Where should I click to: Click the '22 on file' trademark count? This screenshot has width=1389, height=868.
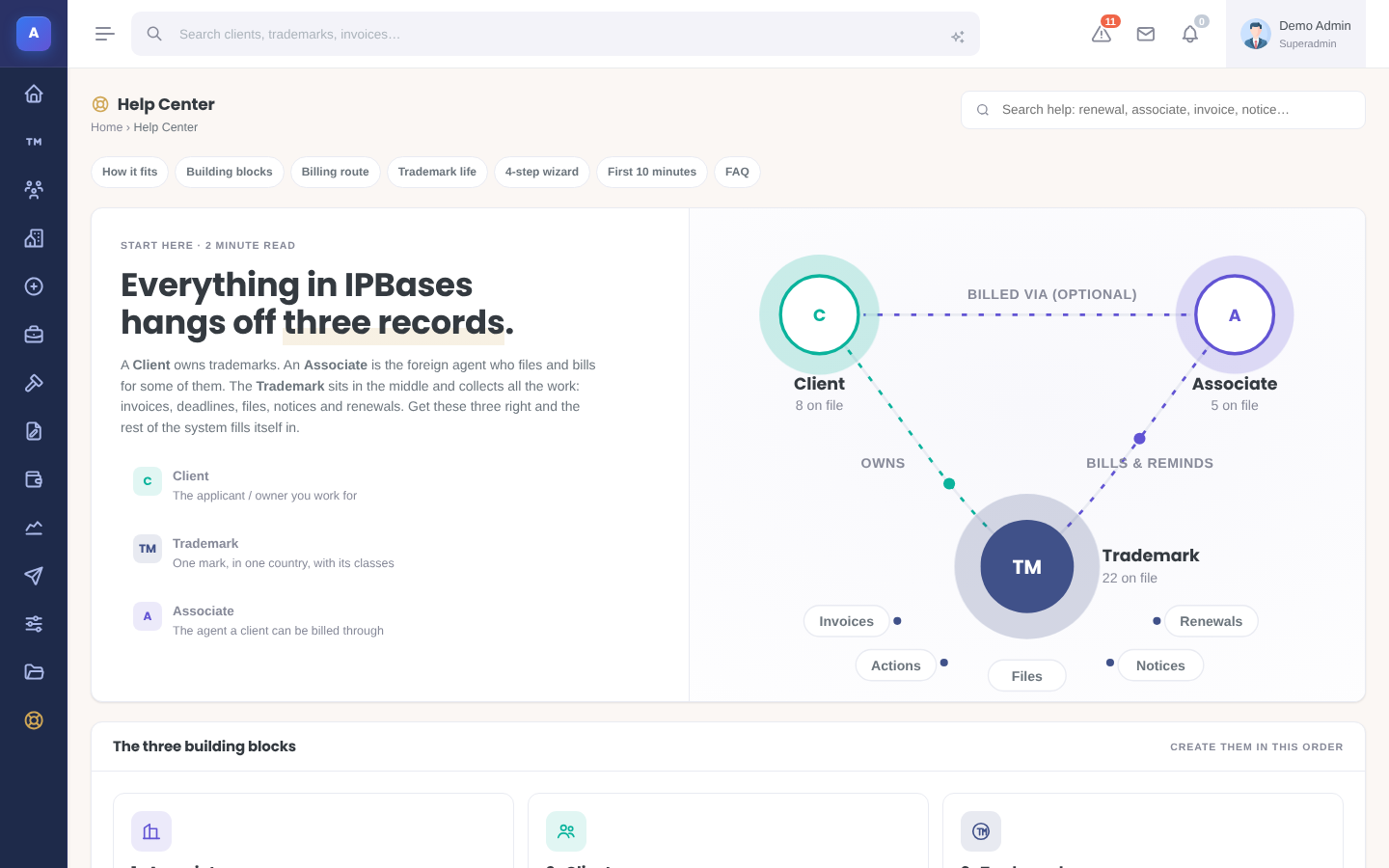tap(1130, 578)
